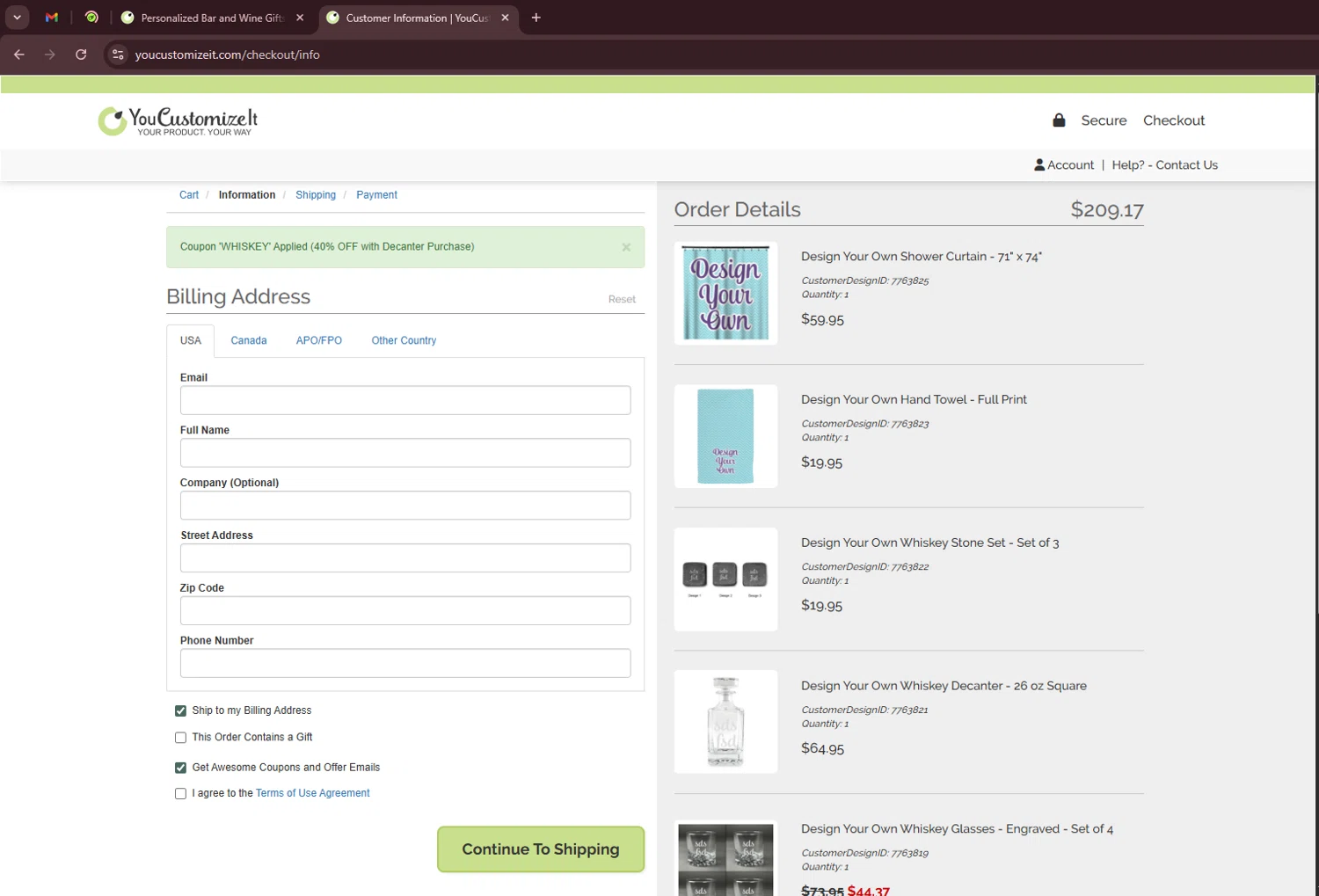The height and width of the screenshot is (896, 1319).
Task: Reload the checkout page
Action: point(81,55)
